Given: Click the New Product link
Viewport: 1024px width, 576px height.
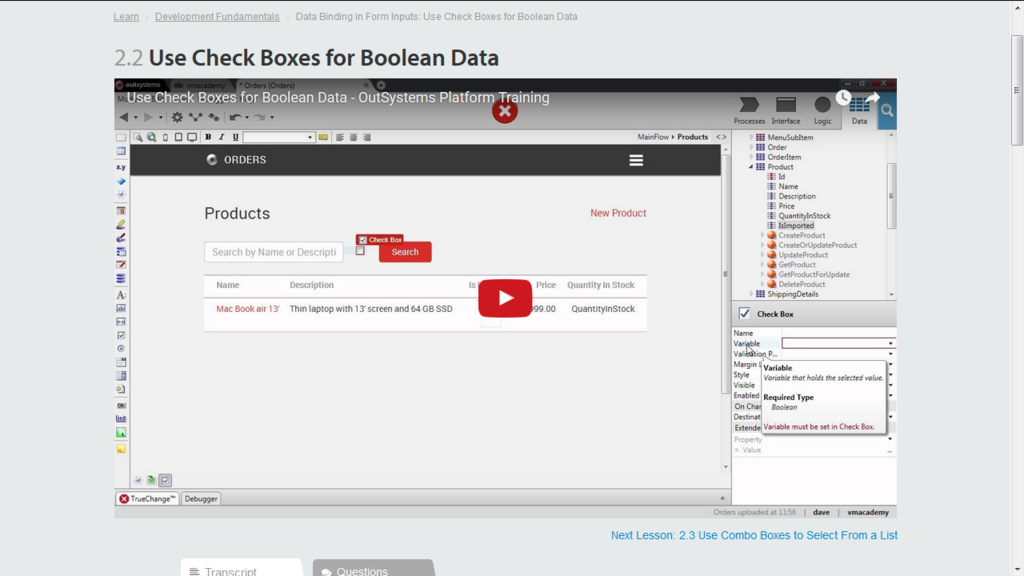Looking at the screenshot, I should pos(618,213).
